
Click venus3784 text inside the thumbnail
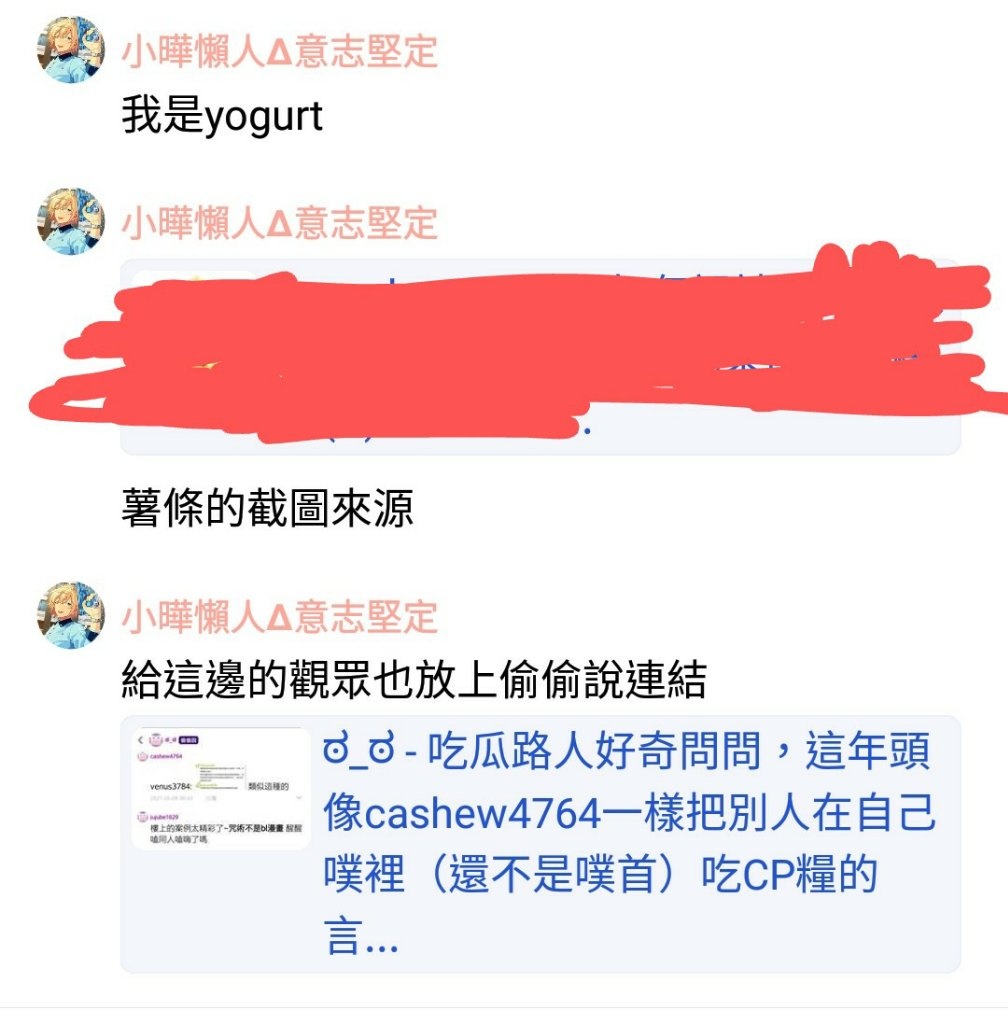point(170,786)
